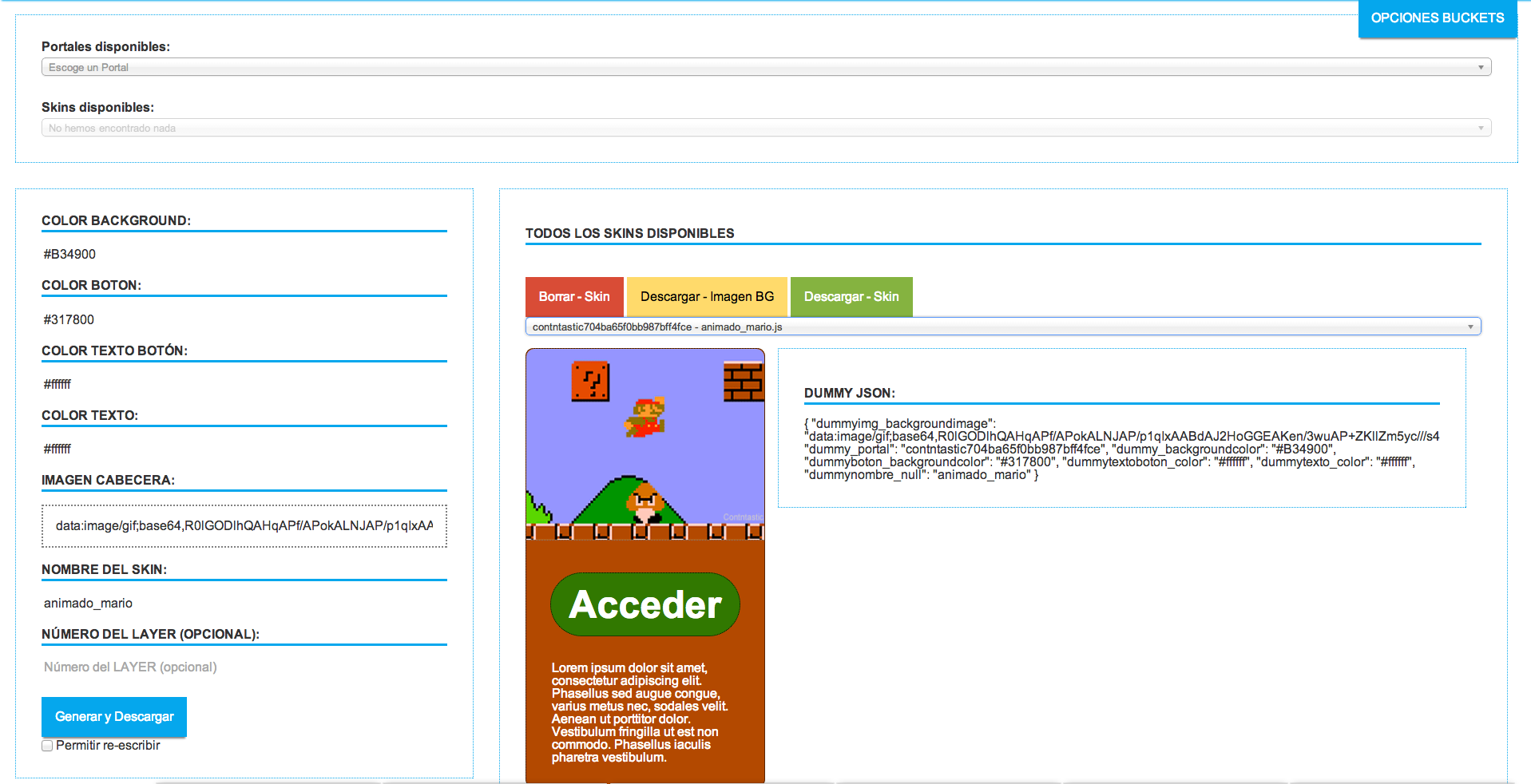The height and width of the screenshot is (784, 1531).
Task: Click the Generar y Descargar button
Action: (114, 717)
